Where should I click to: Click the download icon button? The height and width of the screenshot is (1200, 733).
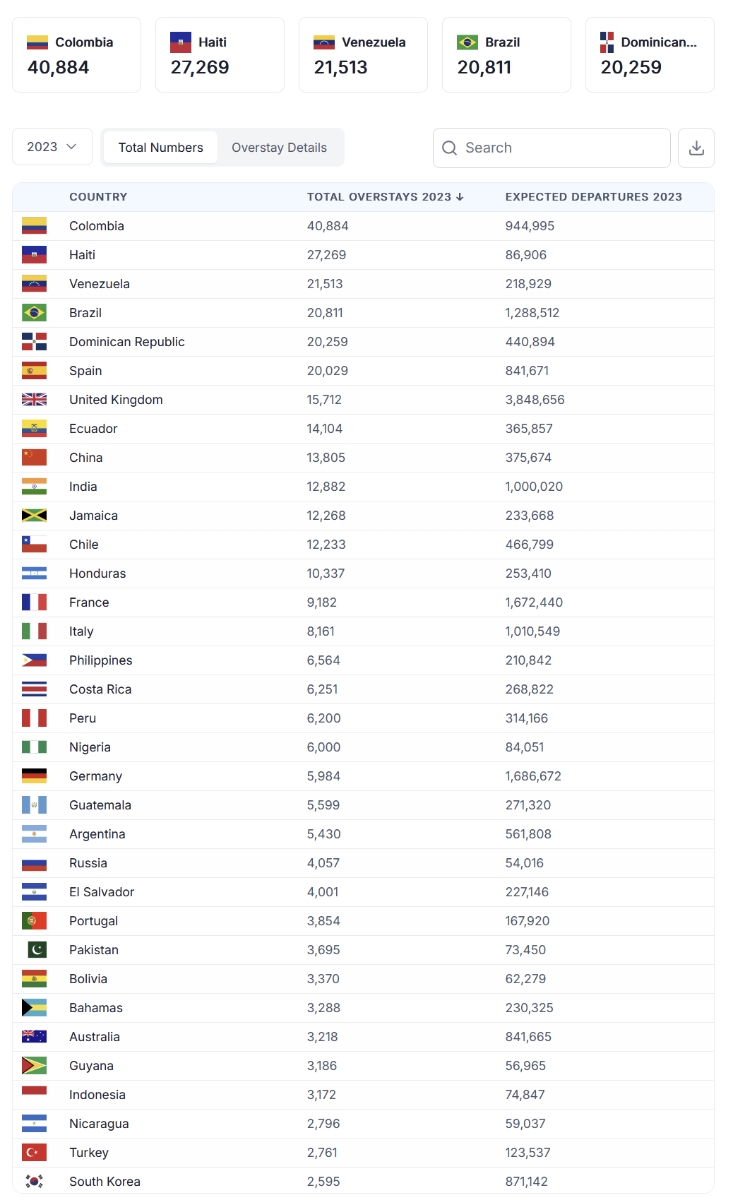tap(696, 148)
